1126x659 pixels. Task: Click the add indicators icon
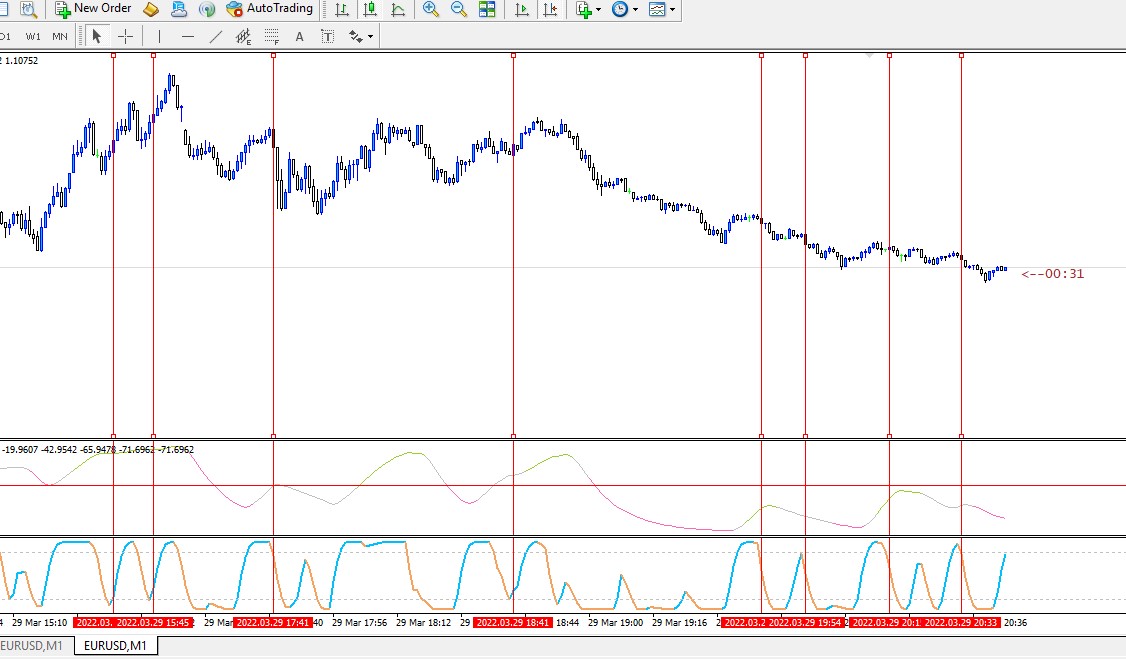[x=583, y=9]
